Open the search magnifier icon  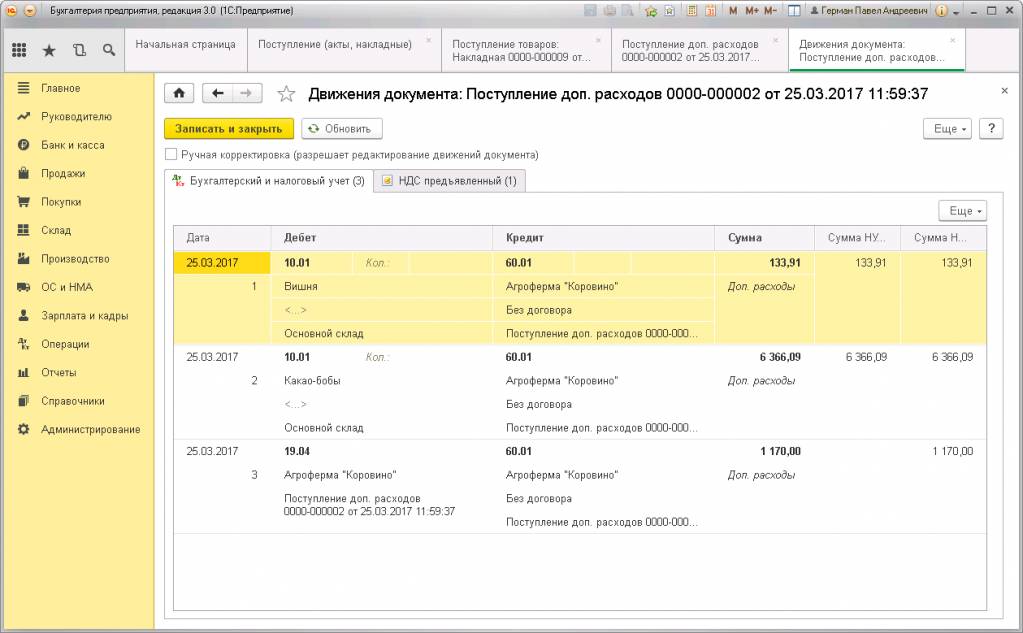pyautogui.click(x=109, y=50)
